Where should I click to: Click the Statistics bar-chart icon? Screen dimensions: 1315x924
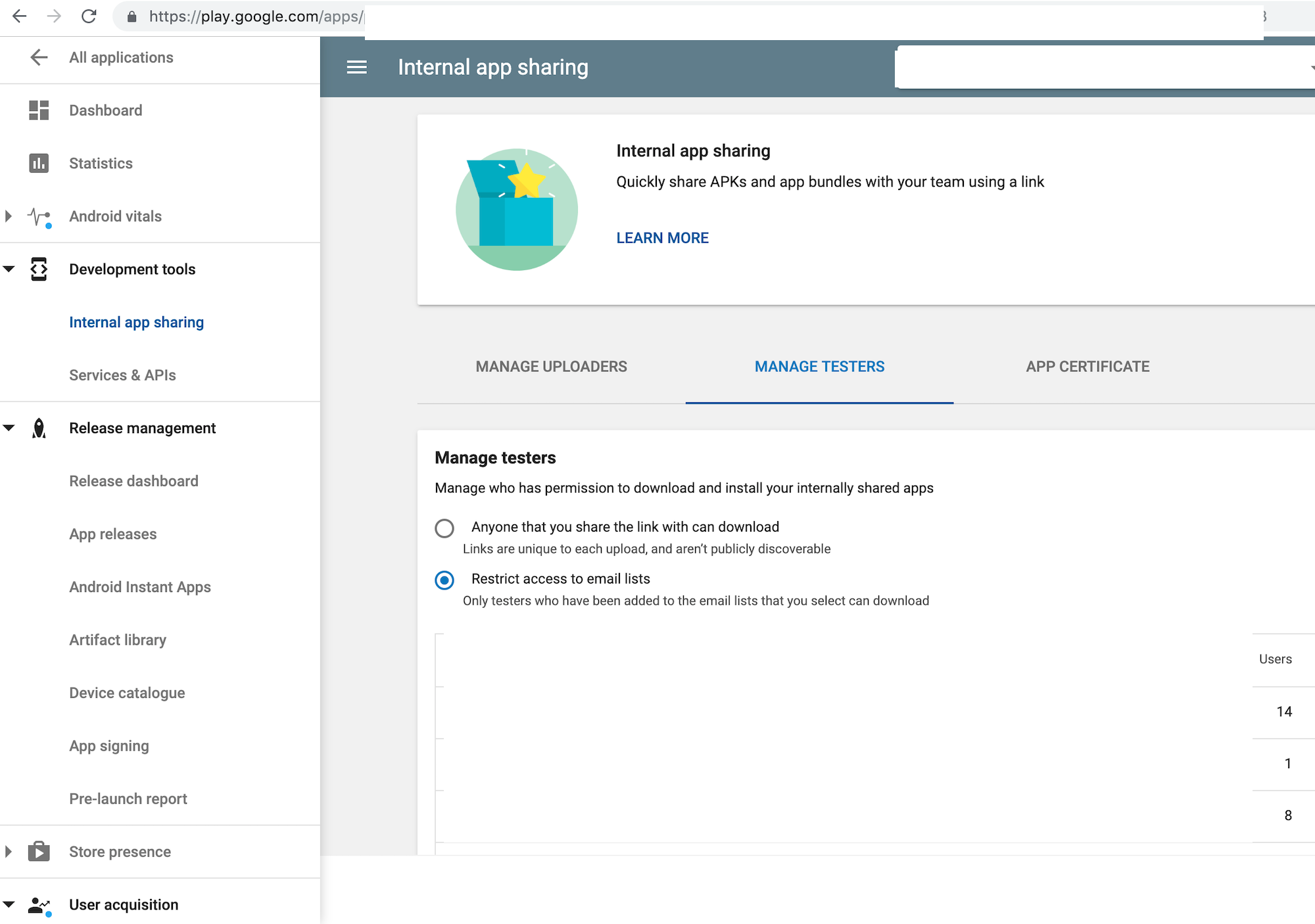(x=39, y=163)
